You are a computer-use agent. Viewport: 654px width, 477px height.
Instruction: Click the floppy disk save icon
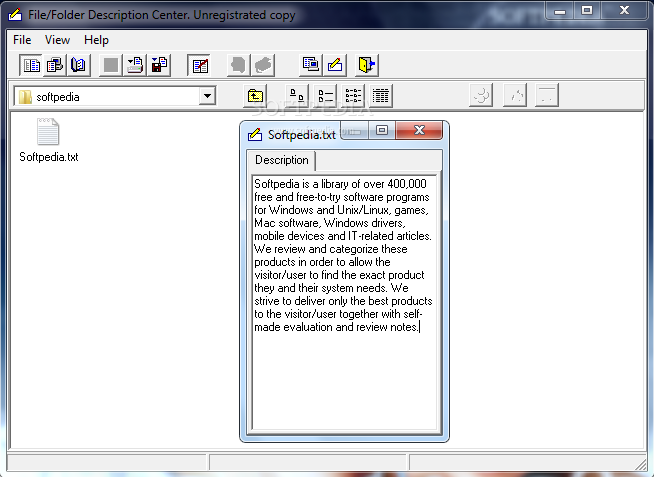[x=159, y=65]
